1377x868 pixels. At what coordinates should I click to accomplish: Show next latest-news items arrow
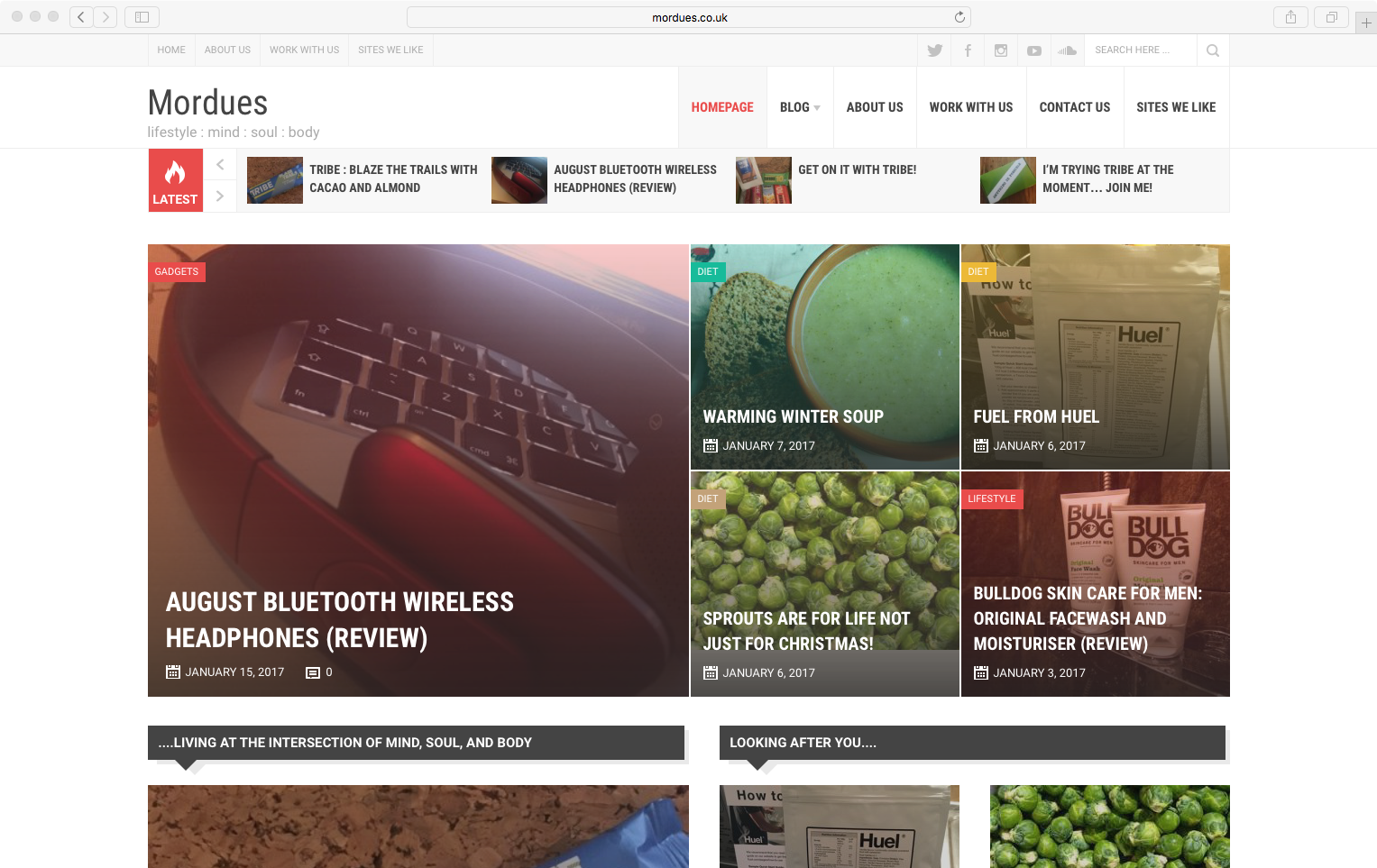point(220,196)
